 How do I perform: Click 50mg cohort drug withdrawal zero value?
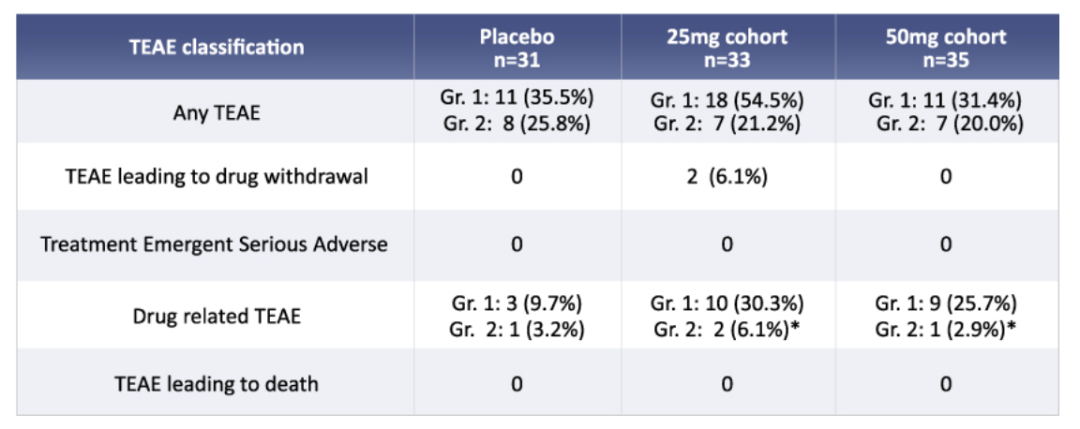[x=945, y=177]
